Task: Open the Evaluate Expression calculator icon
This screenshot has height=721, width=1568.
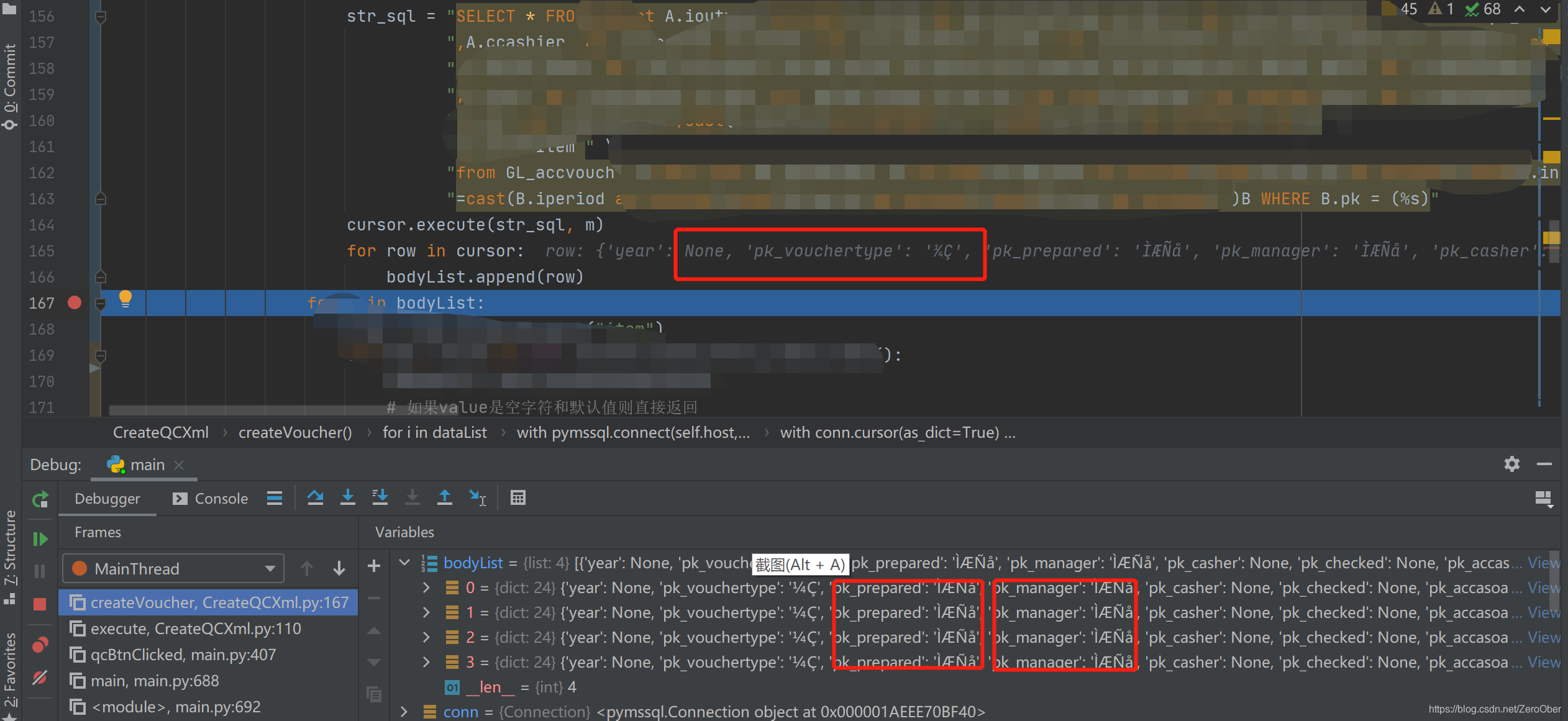Action: [x=517, y=497]
